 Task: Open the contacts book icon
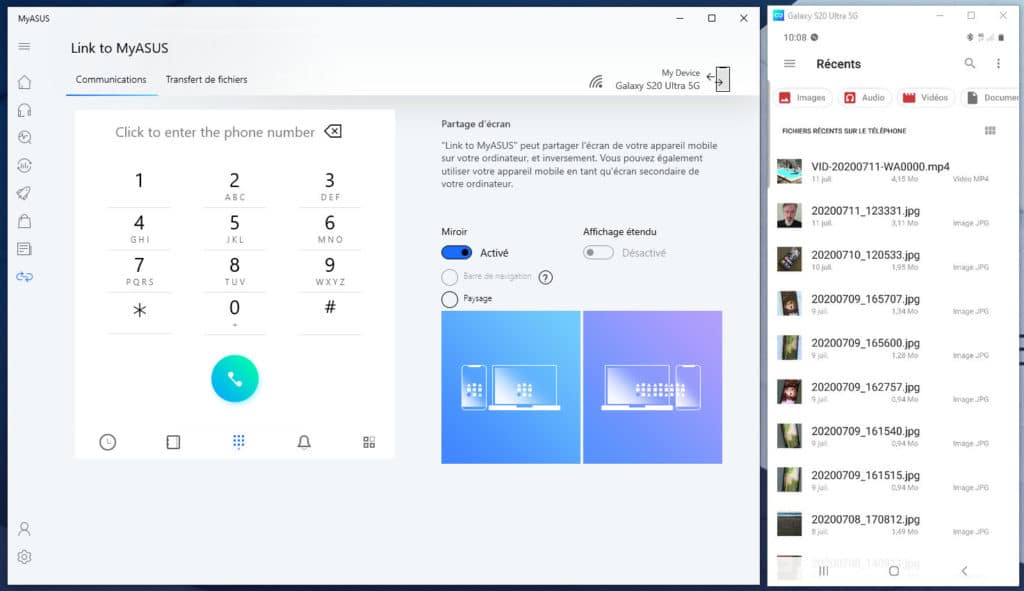coord(173,442)
